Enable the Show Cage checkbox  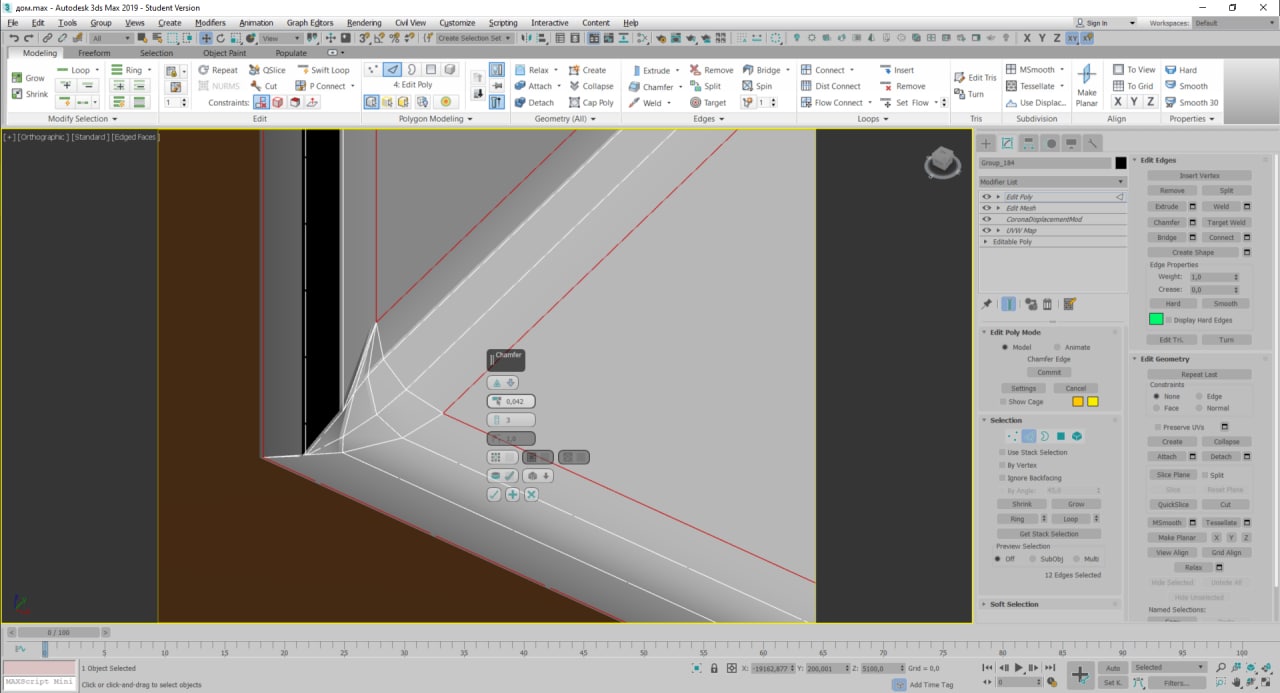pos(1003,401)
